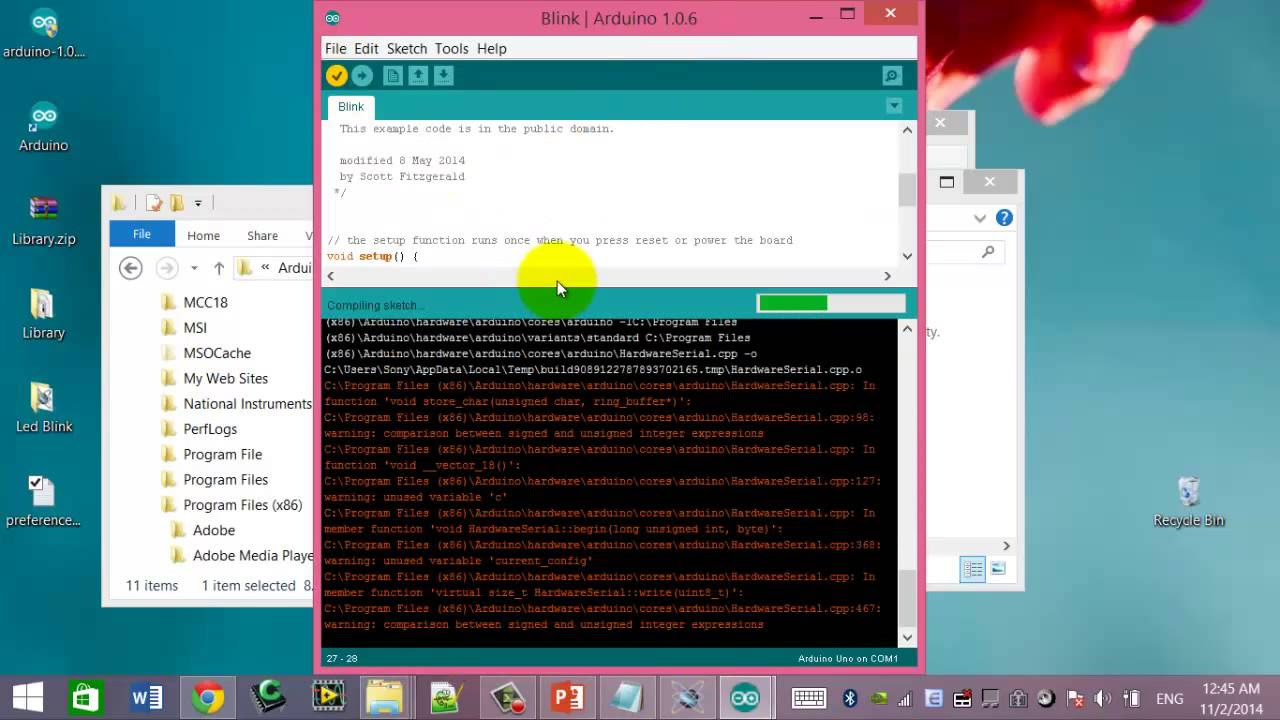Image resolution: width=1280 pixels, height=720 pixels.
Task: Open the tab options dropdown arrow in Arduino
Action: [894, 106]
